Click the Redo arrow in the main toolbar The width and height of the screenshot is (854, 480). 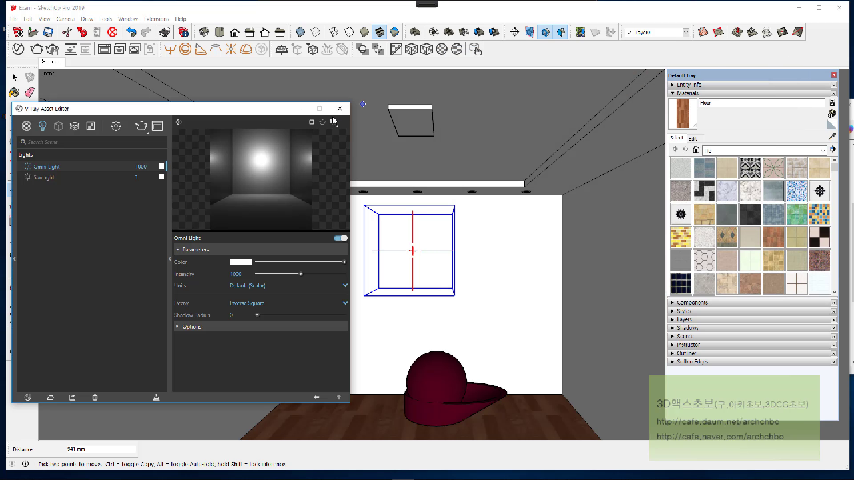(146, 32)
